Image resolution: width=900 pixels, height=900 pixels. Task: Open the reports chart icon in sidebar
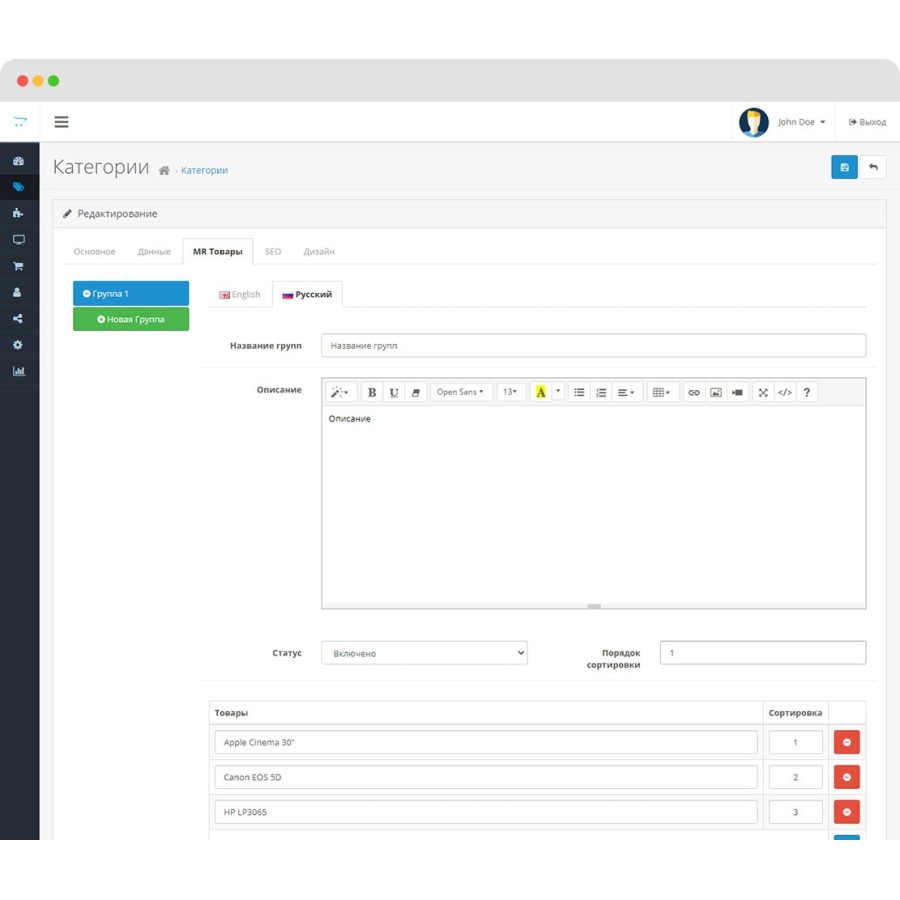tap(18, 371)
